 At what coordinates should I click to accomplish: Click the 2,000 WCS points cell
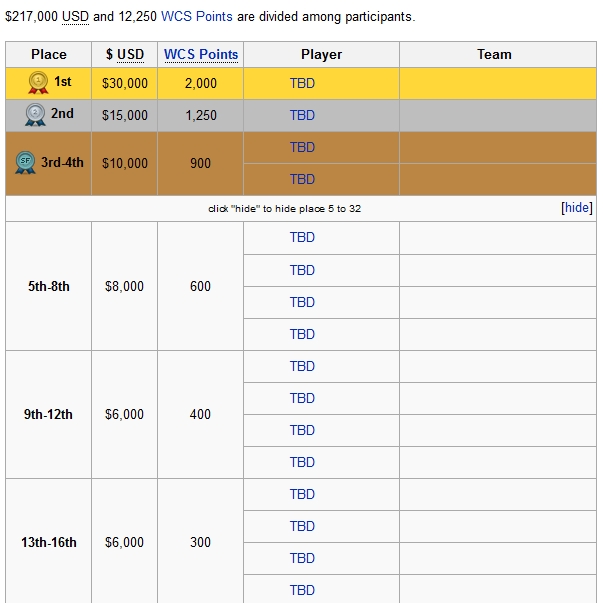click(x=201, y=83)
